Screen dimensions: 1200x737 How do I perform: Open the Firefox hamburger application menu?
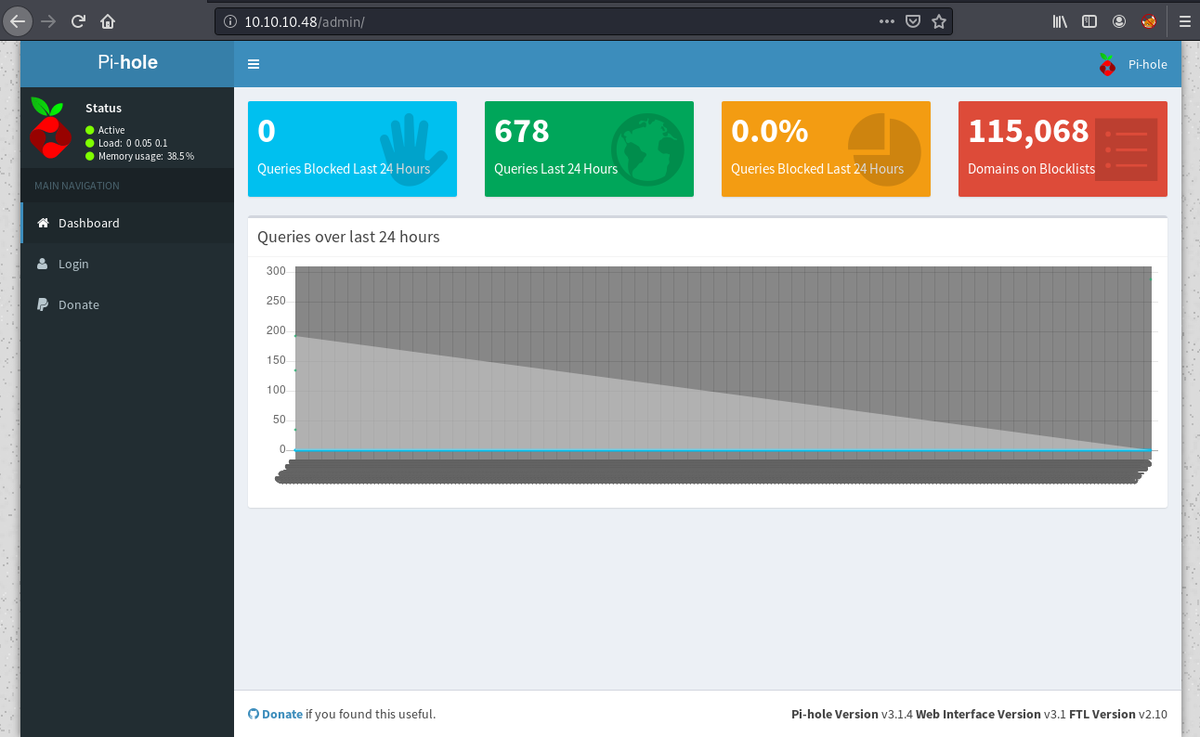tap(1183, 21)
